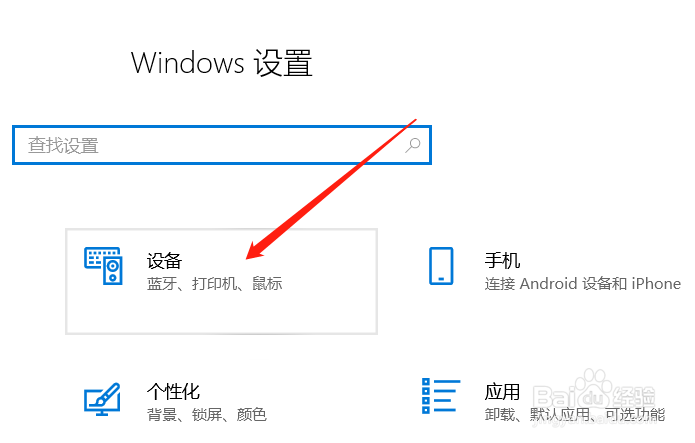Click the Windows 设置 page heading
The image size is (695, 443).
[222, 63]
